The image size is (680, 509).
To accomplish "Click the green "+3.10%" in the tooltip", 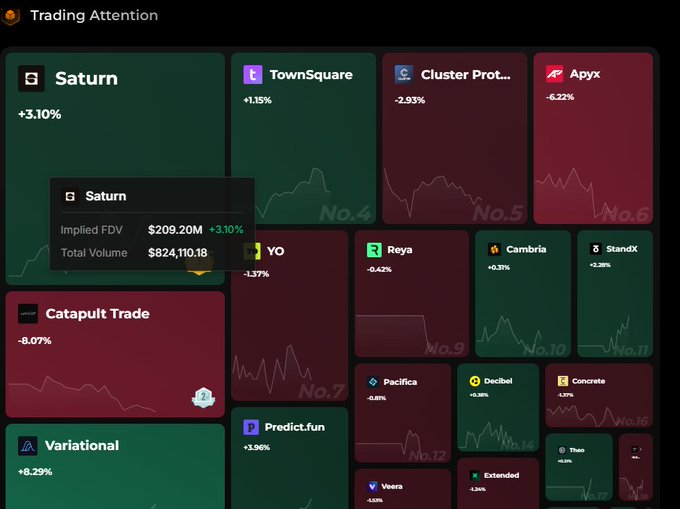I will point(226,230).
